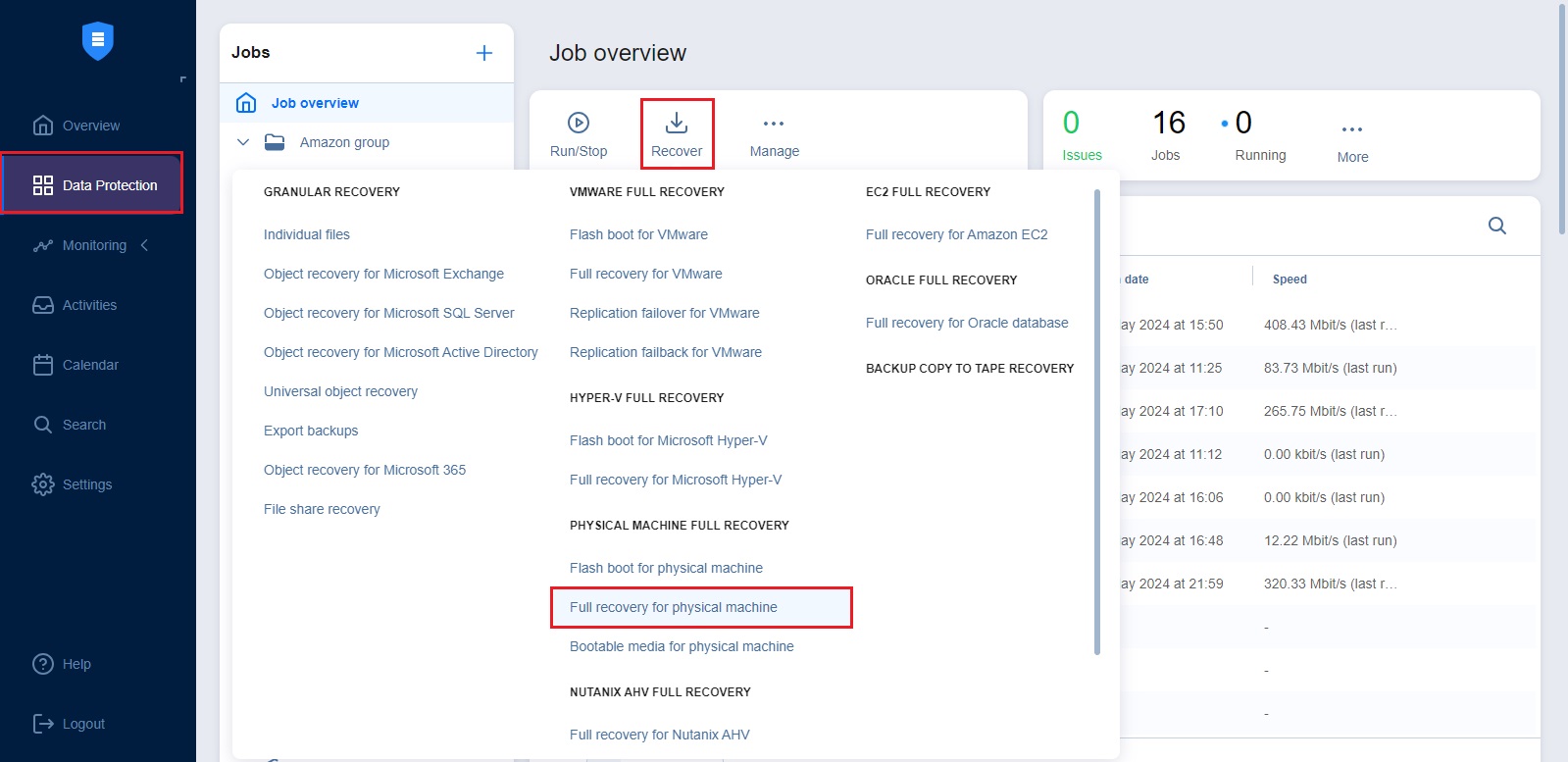Select Object recovery for Microsoft 365
Image resolution: width=1568 pixels, height=762 pixels.
pyautogui.click(x=365, y=470)
